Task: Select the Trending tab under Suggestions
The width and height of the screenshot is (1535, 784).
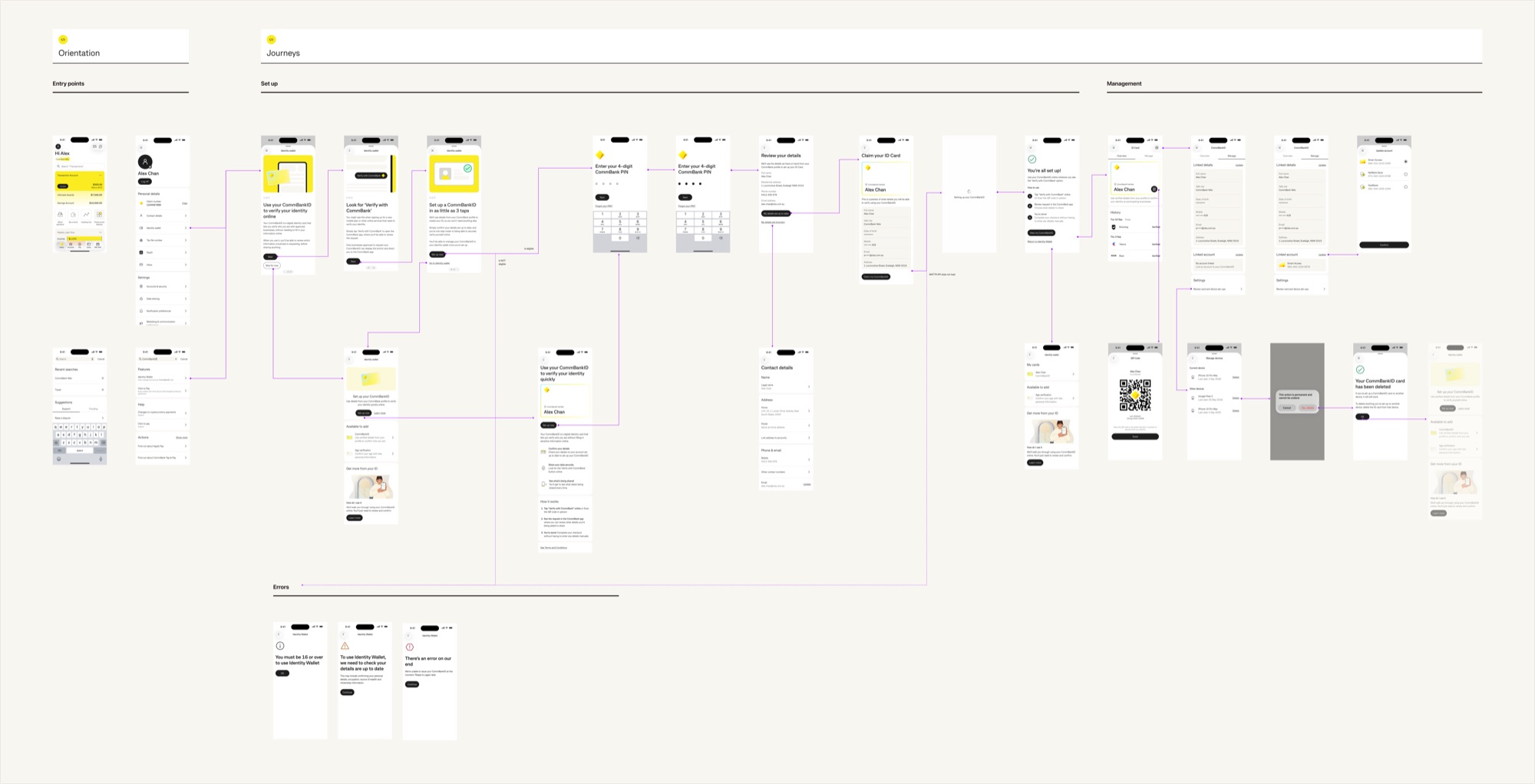Action: click(93, 409)
